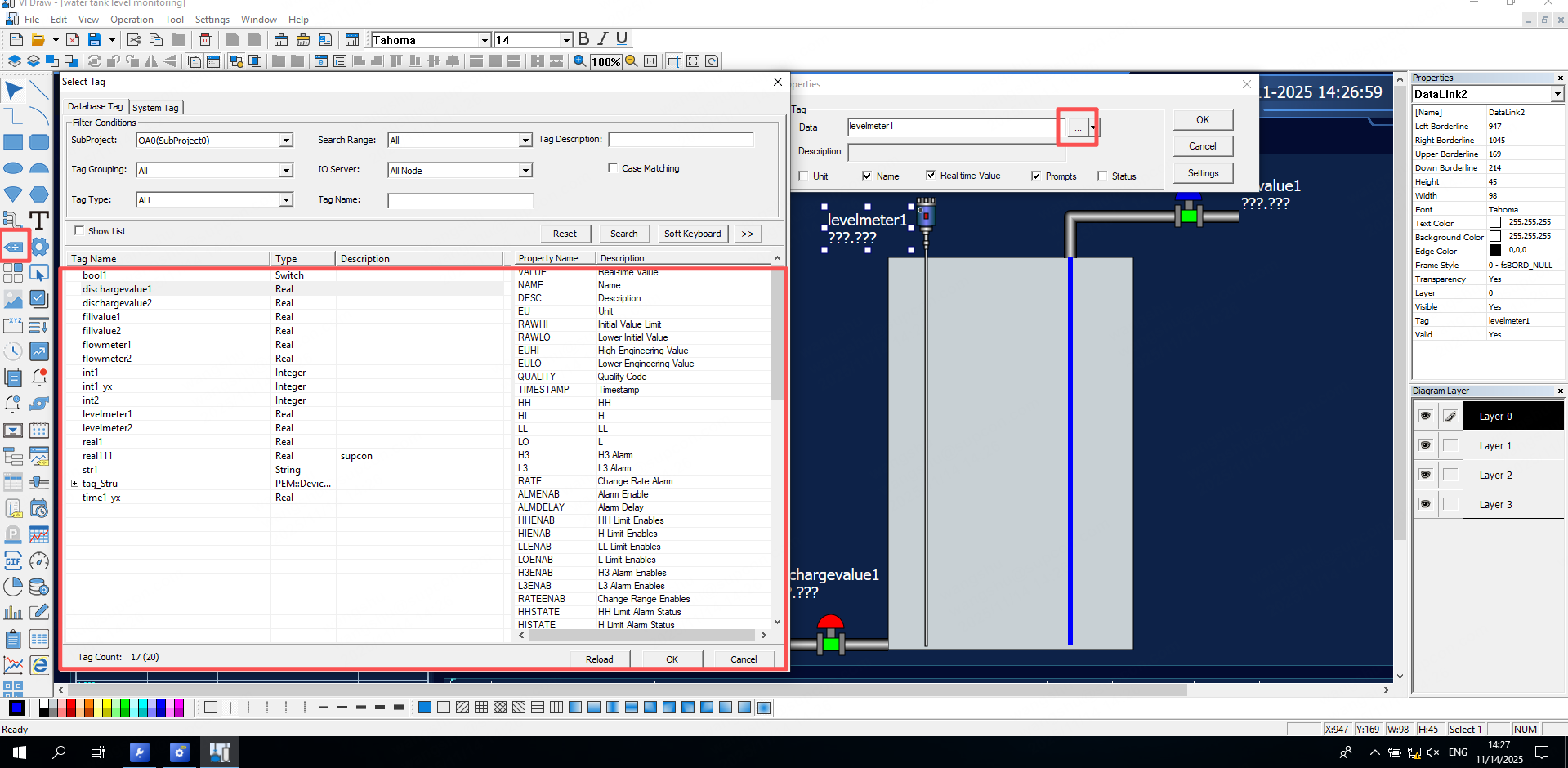Select the GIF animation tool

click(13, 560)
